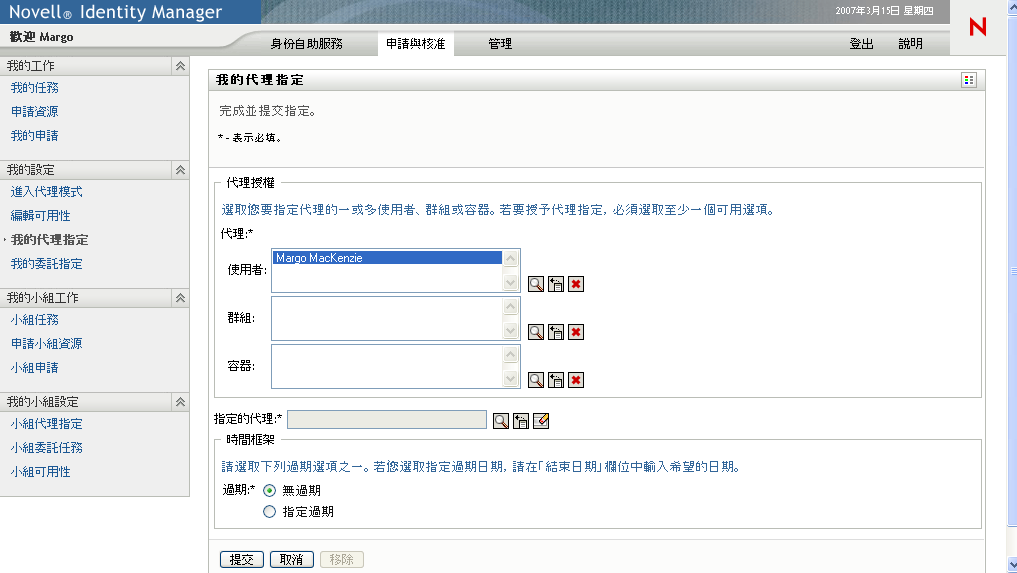Click the 使用者 list scroll down arrow
1017x573 pixels.
point(511,282)
